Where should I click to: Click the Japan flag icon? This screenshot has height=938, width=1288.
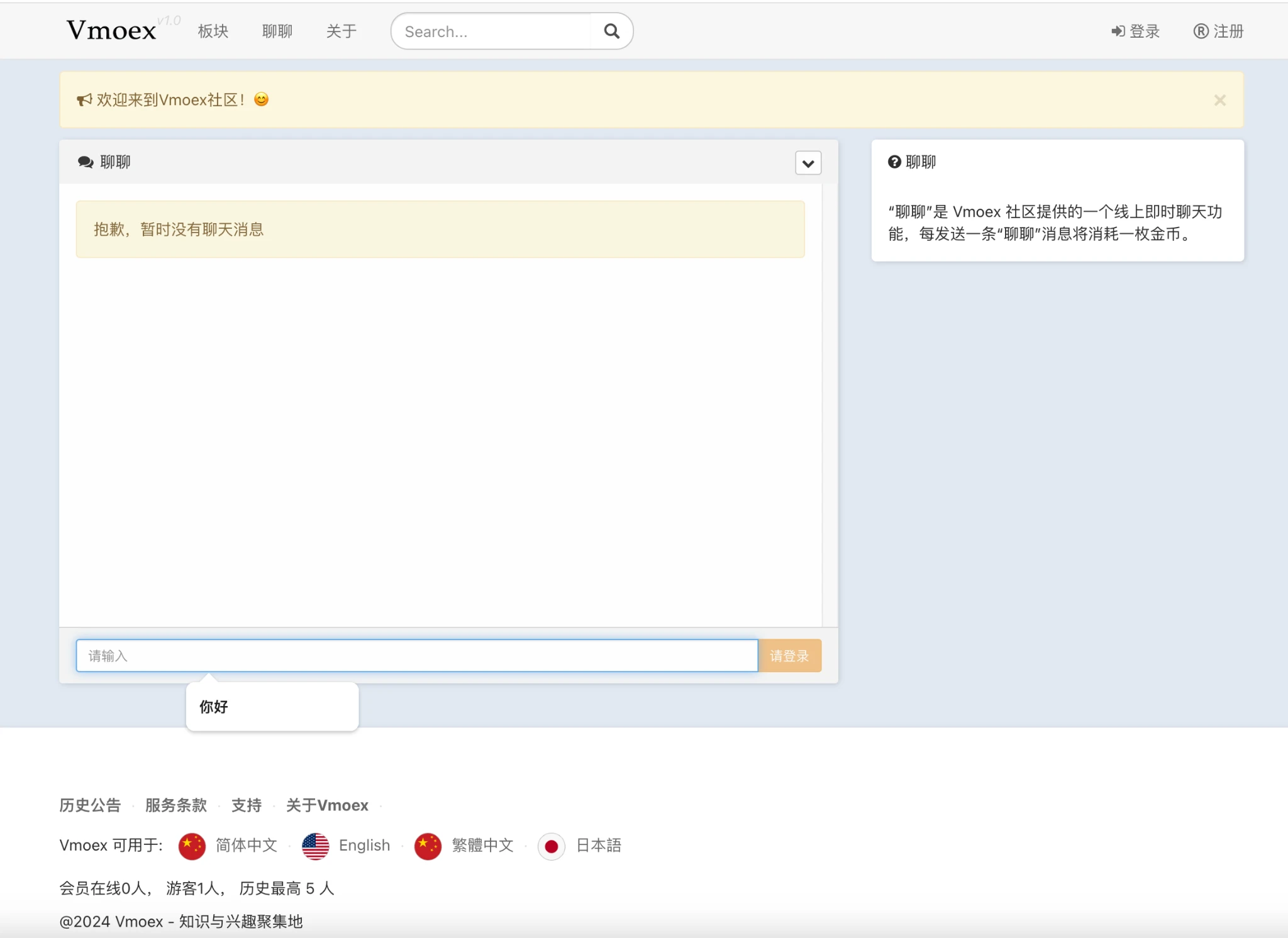click(x=551, y=846)
